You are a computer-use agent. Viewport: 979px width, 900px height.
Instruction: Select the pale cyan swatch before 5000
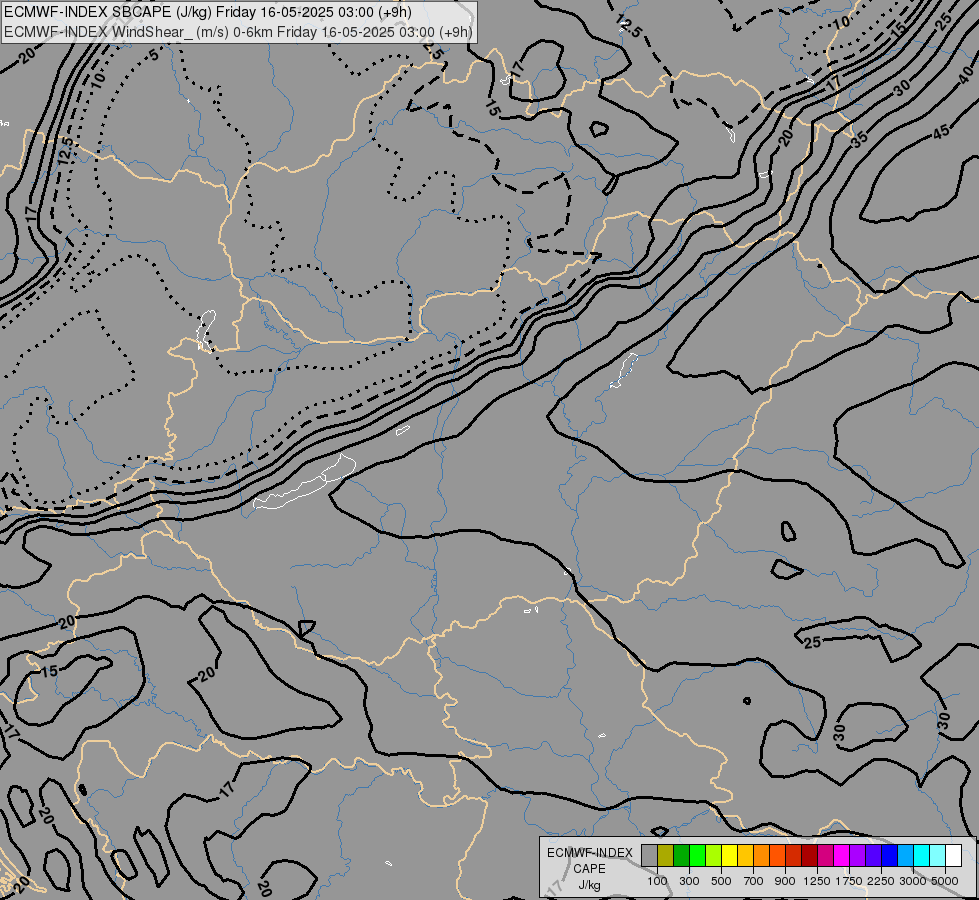[937, 855]
